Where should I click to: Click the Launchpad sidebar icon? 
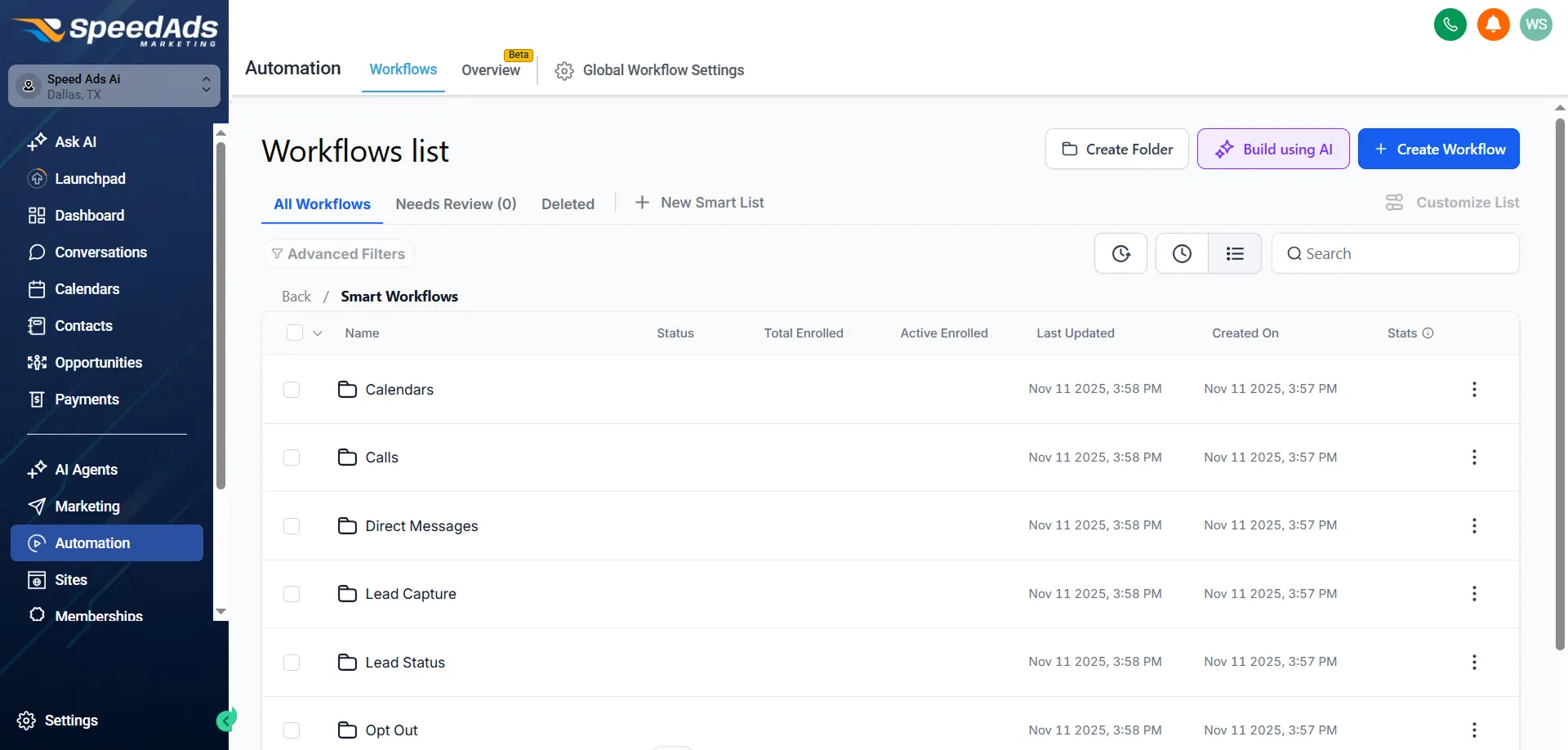click(37, 179)
